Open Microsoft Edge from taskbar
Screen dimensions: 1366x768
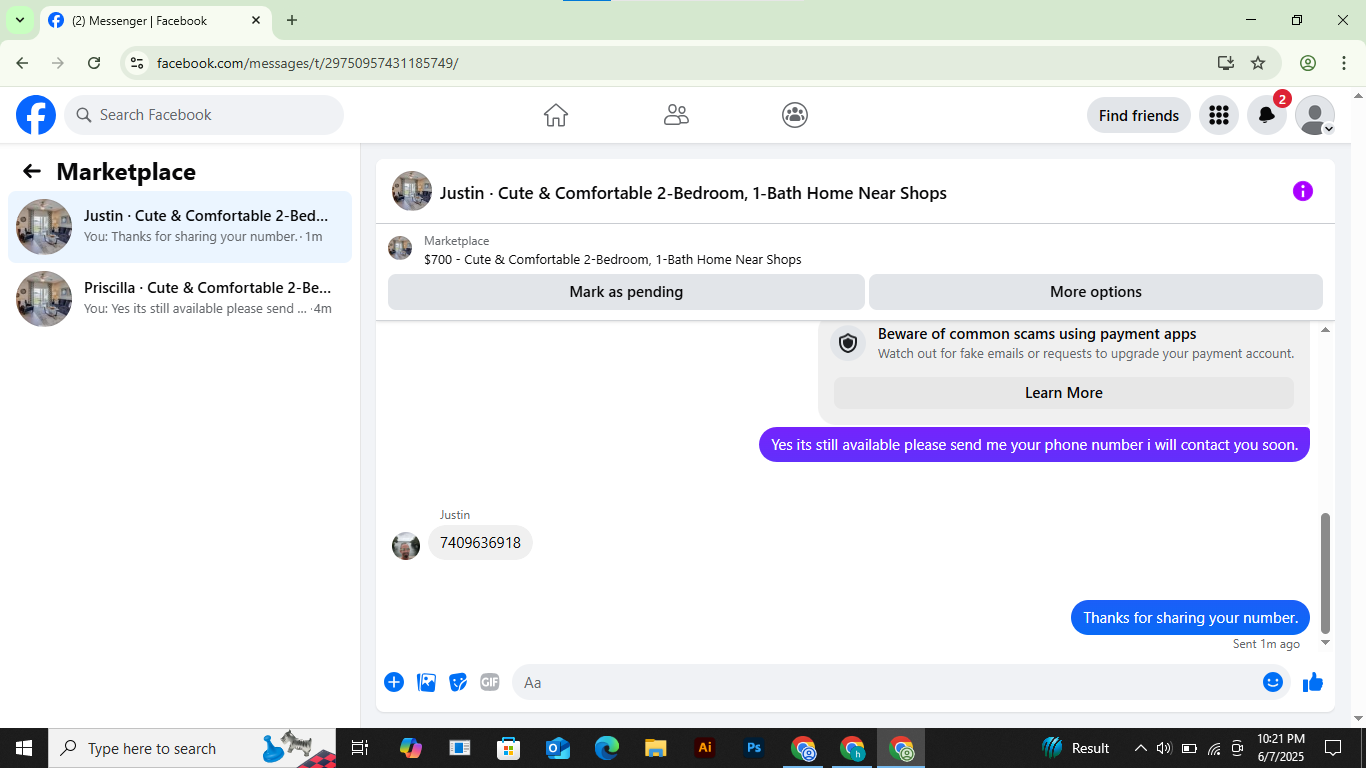(x=606, y=748)
